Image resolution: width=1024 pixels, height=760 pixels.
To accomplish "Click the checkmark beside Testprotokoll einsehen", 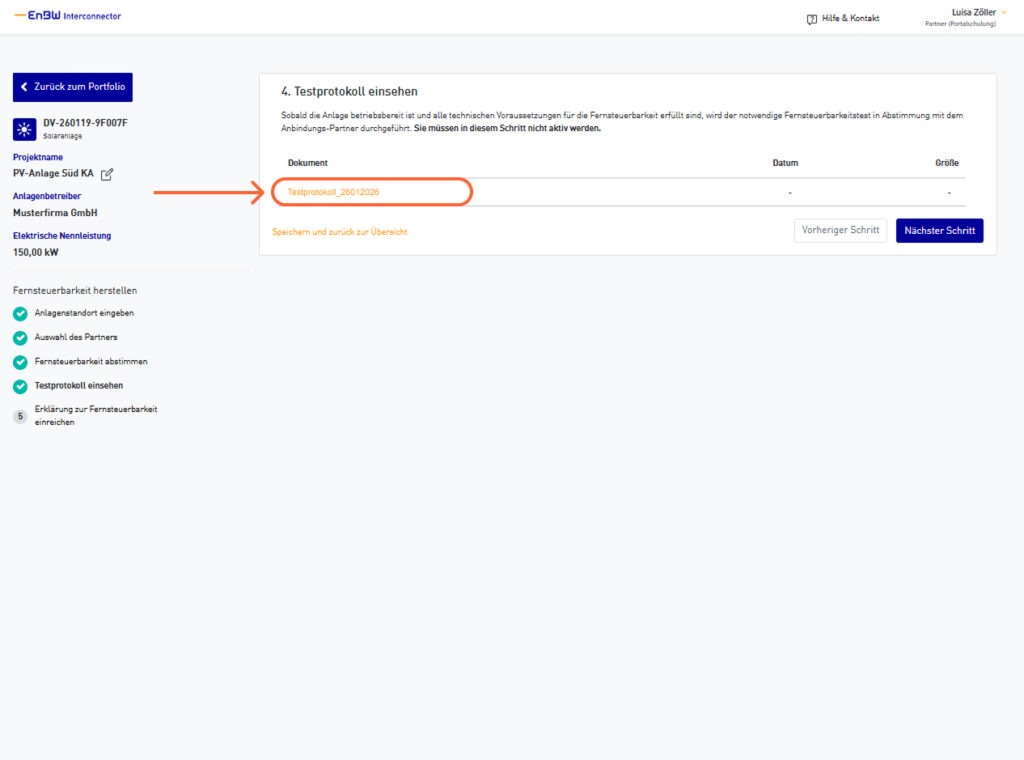I will point(20,385).
